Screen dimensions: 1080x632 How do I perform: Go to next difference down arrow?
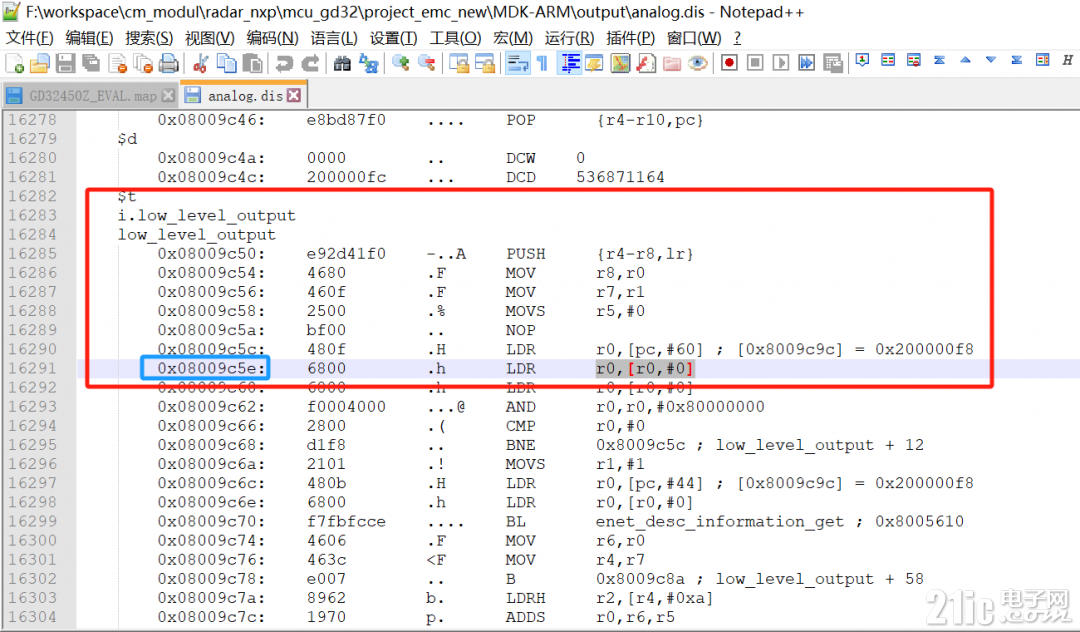[990, 61]
